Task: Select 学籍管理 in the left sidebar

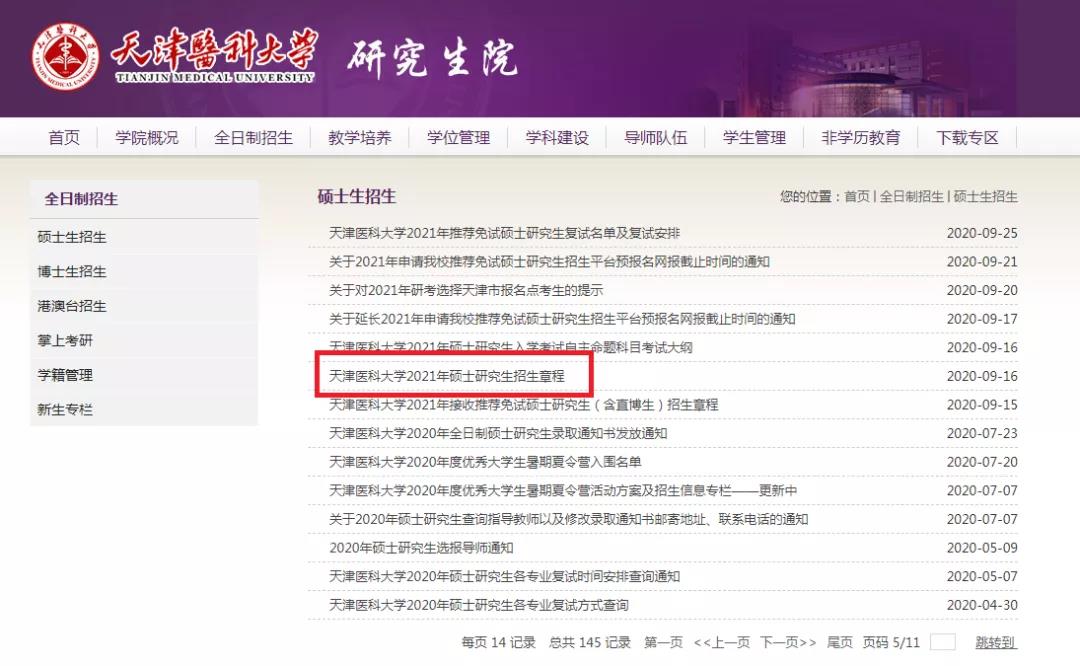Action: (65, 375)
